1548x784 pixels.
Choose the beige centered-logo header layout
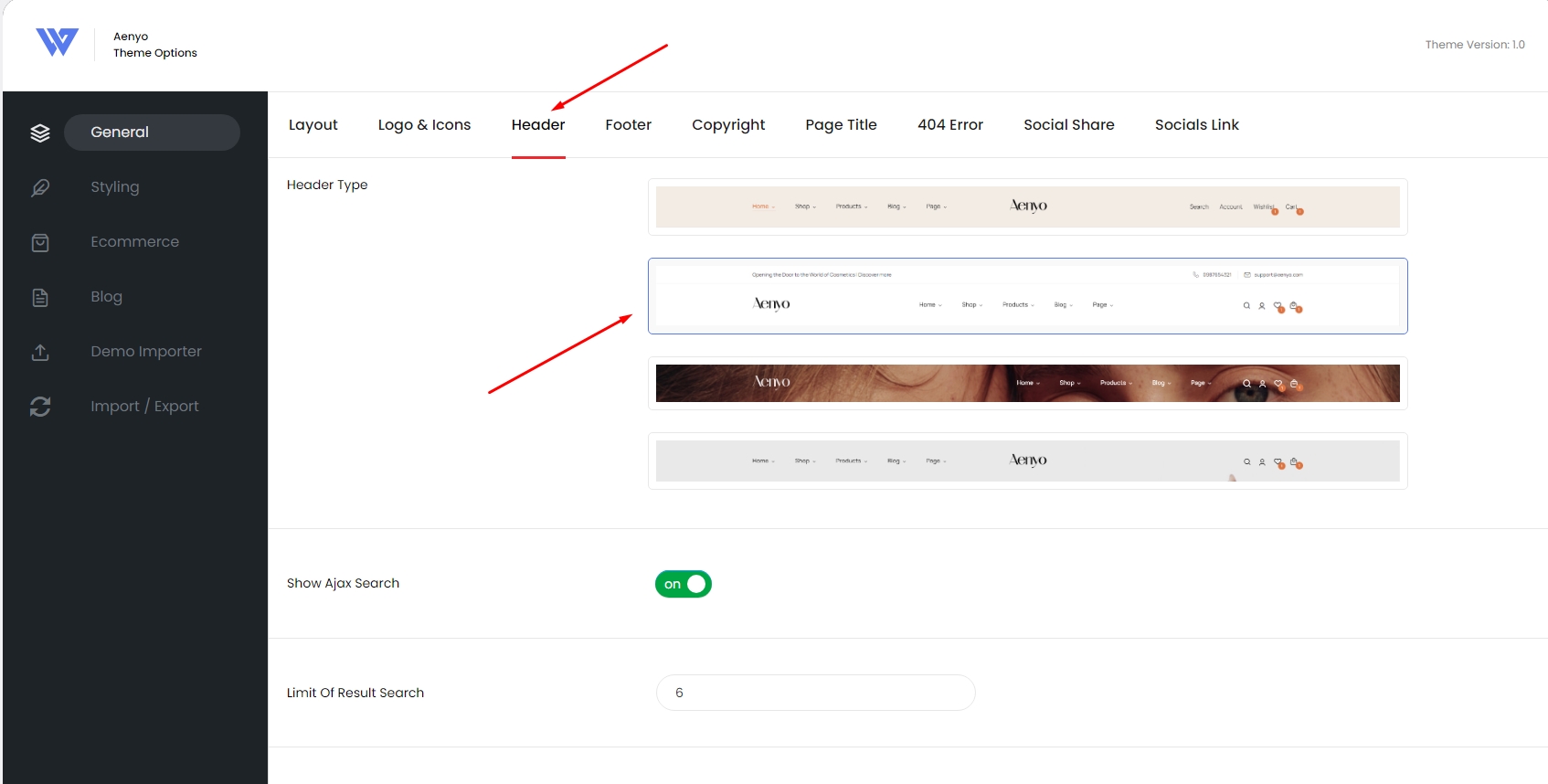click(x=1028, y=207)
